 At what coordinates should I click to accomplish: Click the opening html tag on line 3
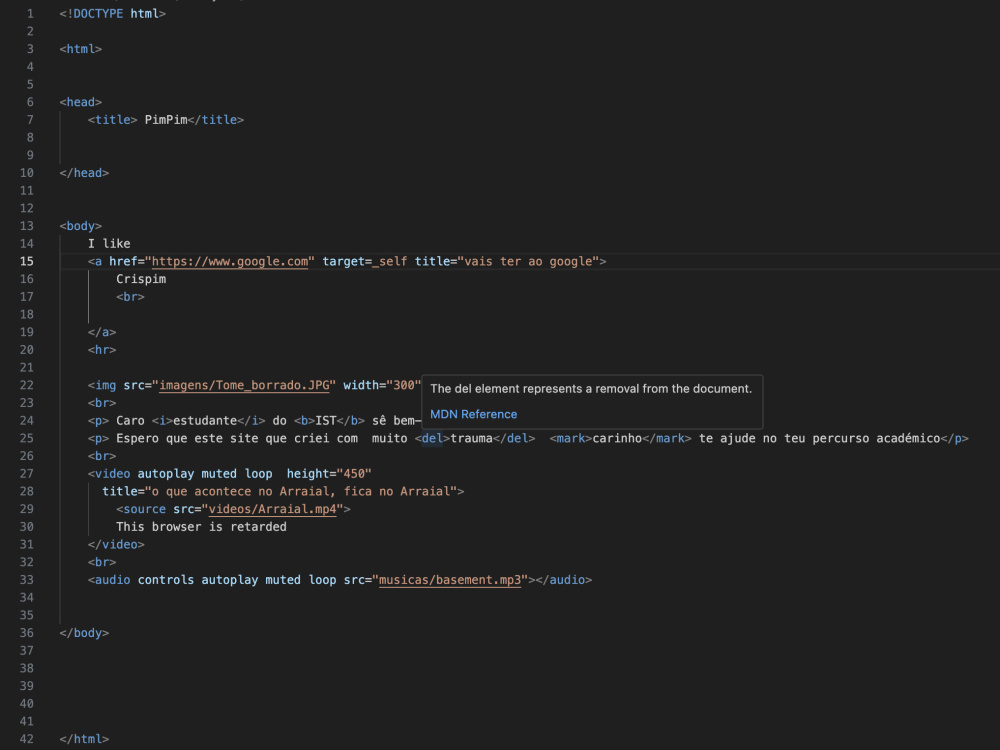click(x=80, y=48)
